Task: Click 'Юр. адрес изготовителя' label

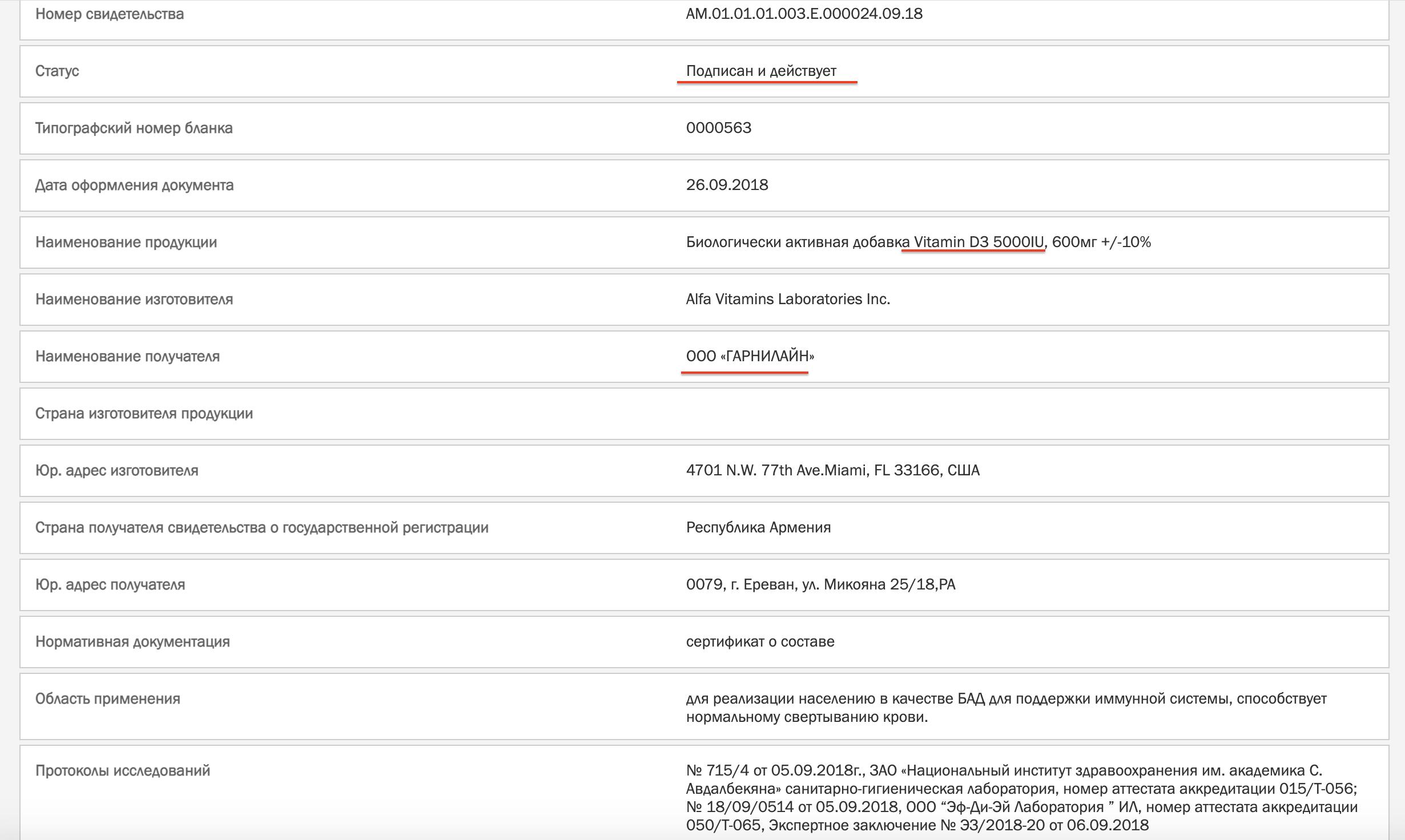Action: (x=117, y=470)
